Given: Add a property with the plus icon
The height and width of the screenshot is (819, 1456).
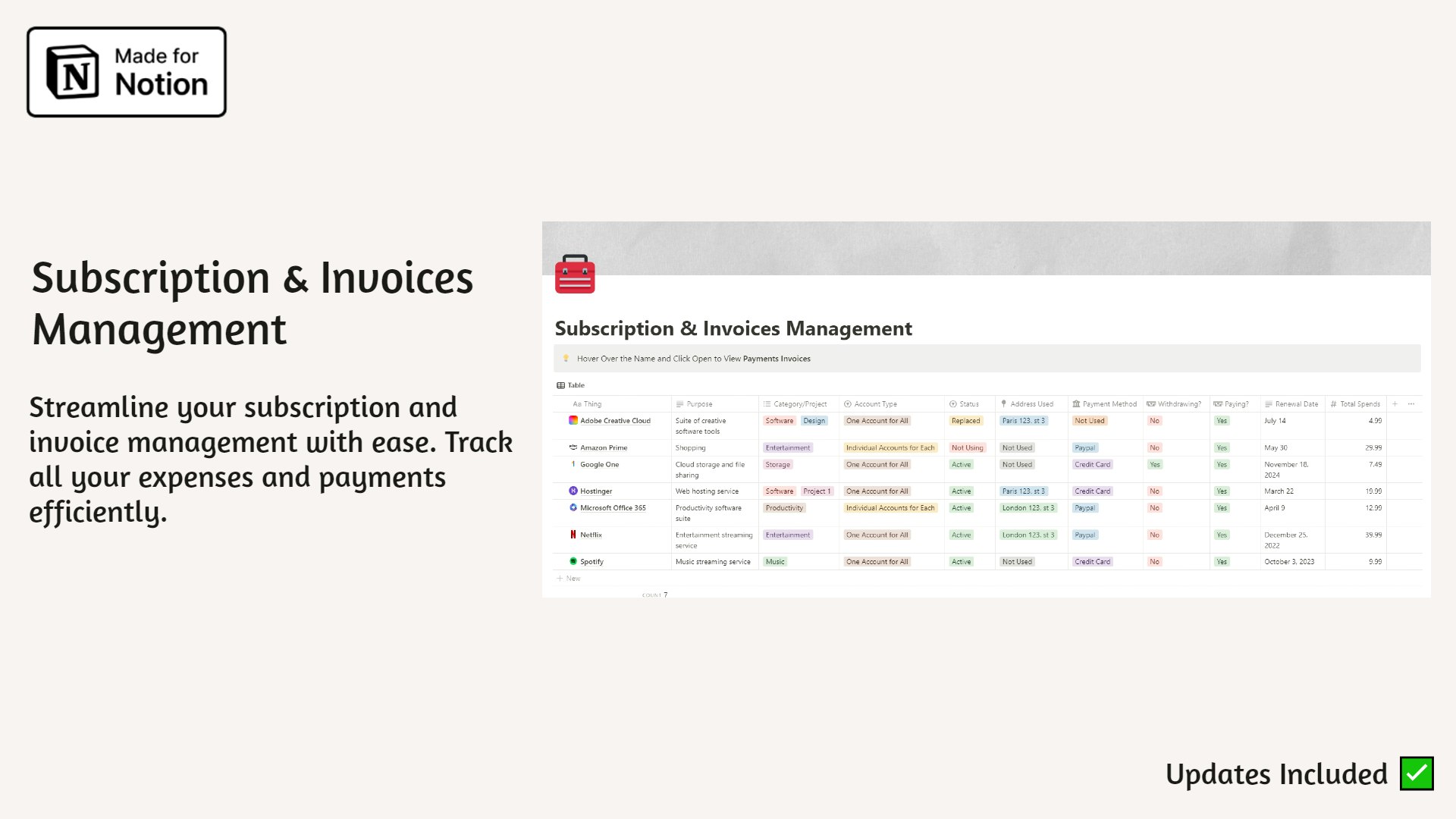Looking at the screenshot, I should (1395, 403).
